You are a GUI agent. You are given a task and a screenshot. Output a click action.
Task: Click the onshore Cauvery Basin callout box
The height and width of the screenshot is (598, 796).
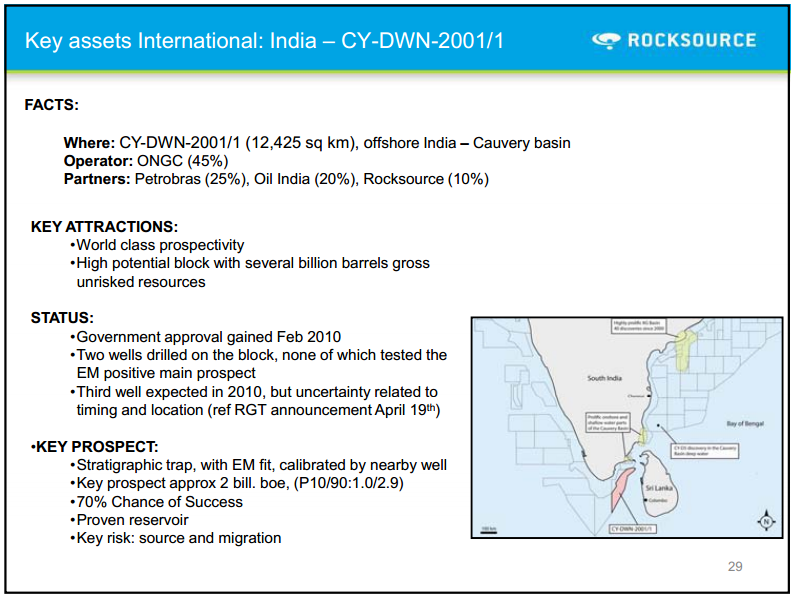pos(608,422)
